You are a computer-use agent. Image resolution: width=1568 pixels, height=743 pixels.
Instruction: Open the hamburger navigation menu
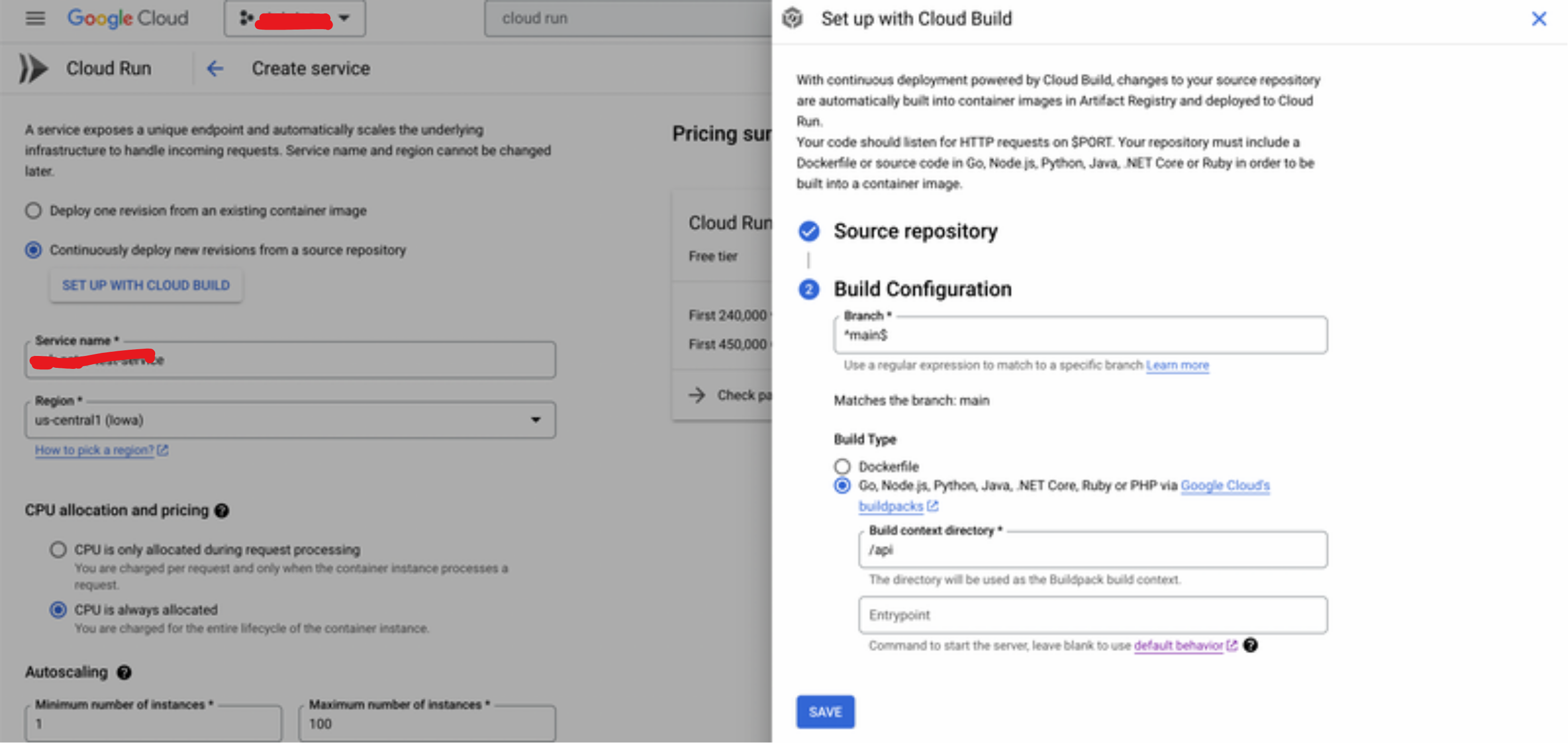pyautogui.click(x=35, y=18)
